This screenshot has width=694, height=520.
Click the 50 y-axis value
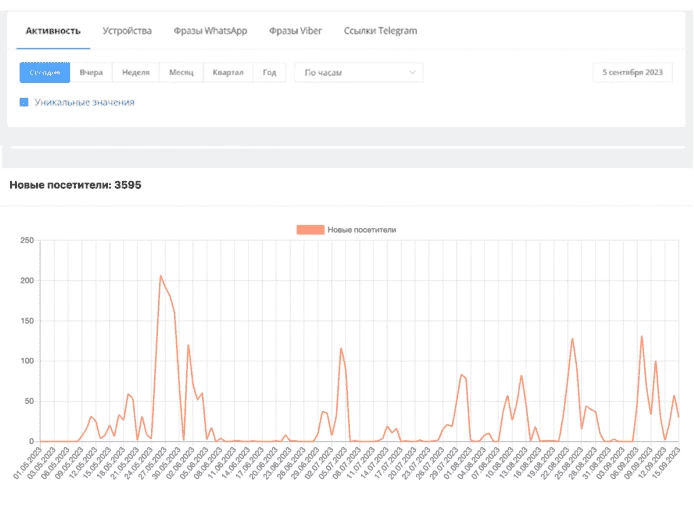coord(29,401)
